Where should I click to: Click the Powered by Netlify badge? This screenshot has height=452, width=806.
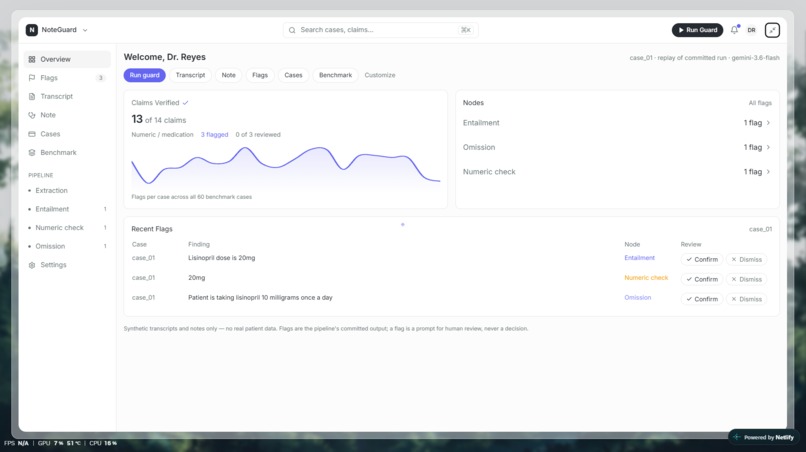[x=764, y=437]
